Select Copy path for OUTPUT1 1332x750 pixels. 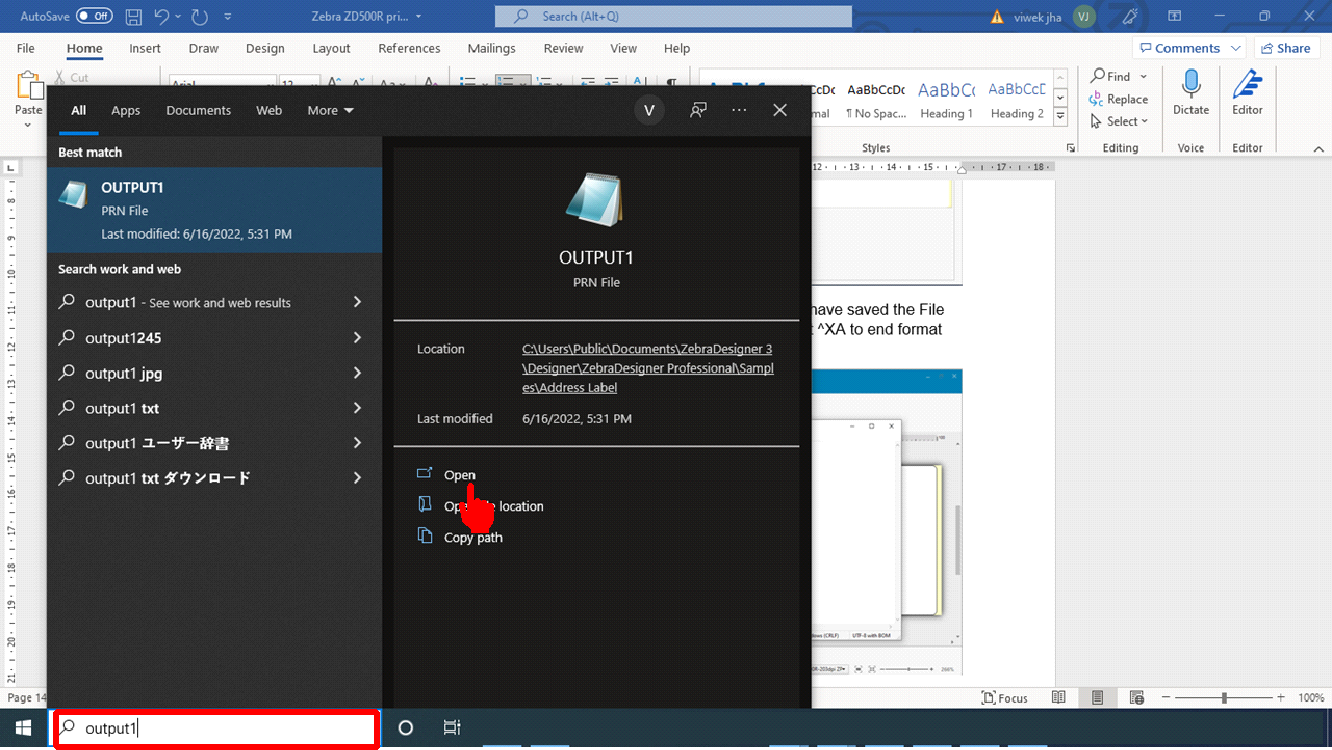473,537
